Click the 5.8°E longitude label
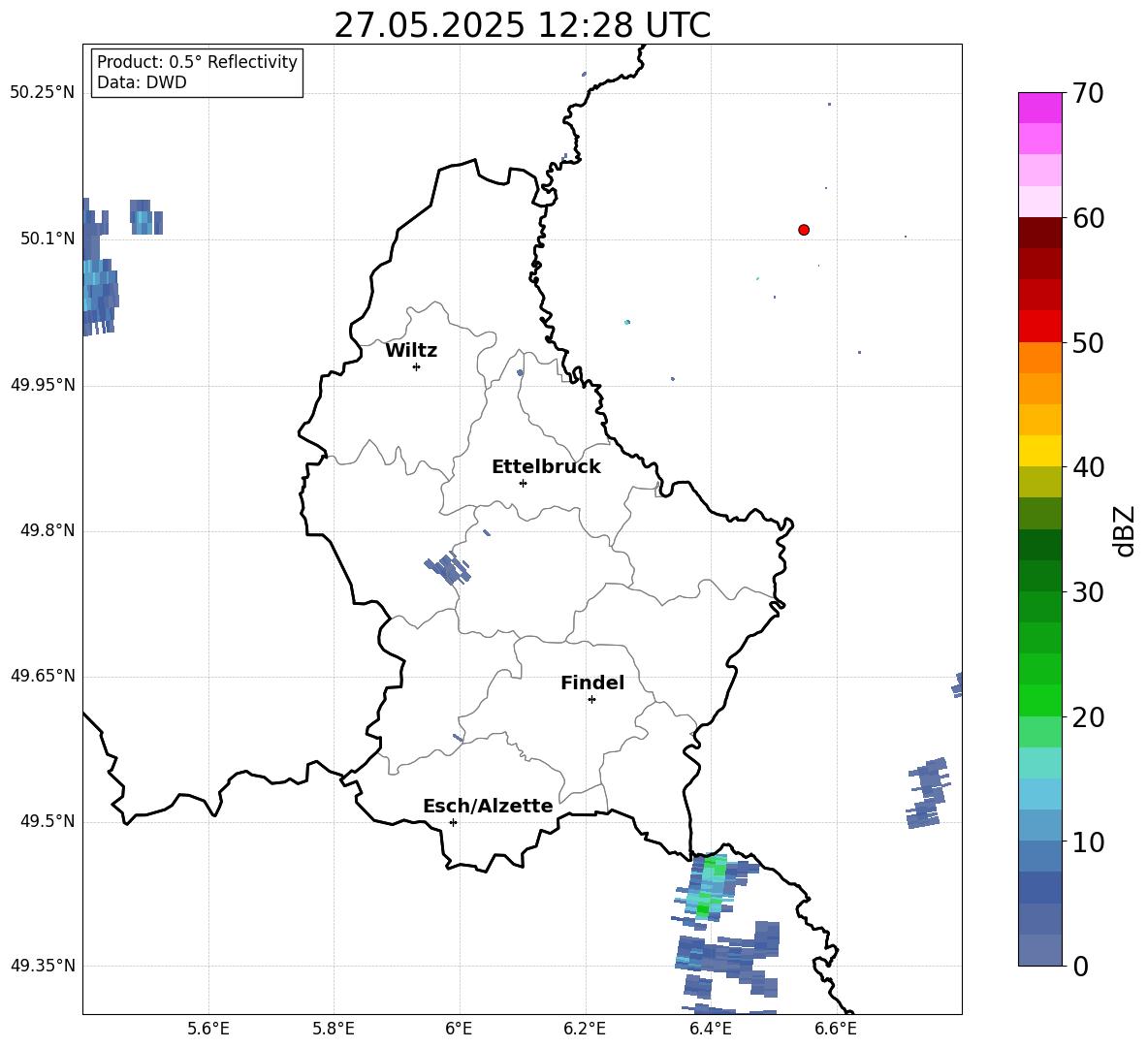 tap(334, 1029)
